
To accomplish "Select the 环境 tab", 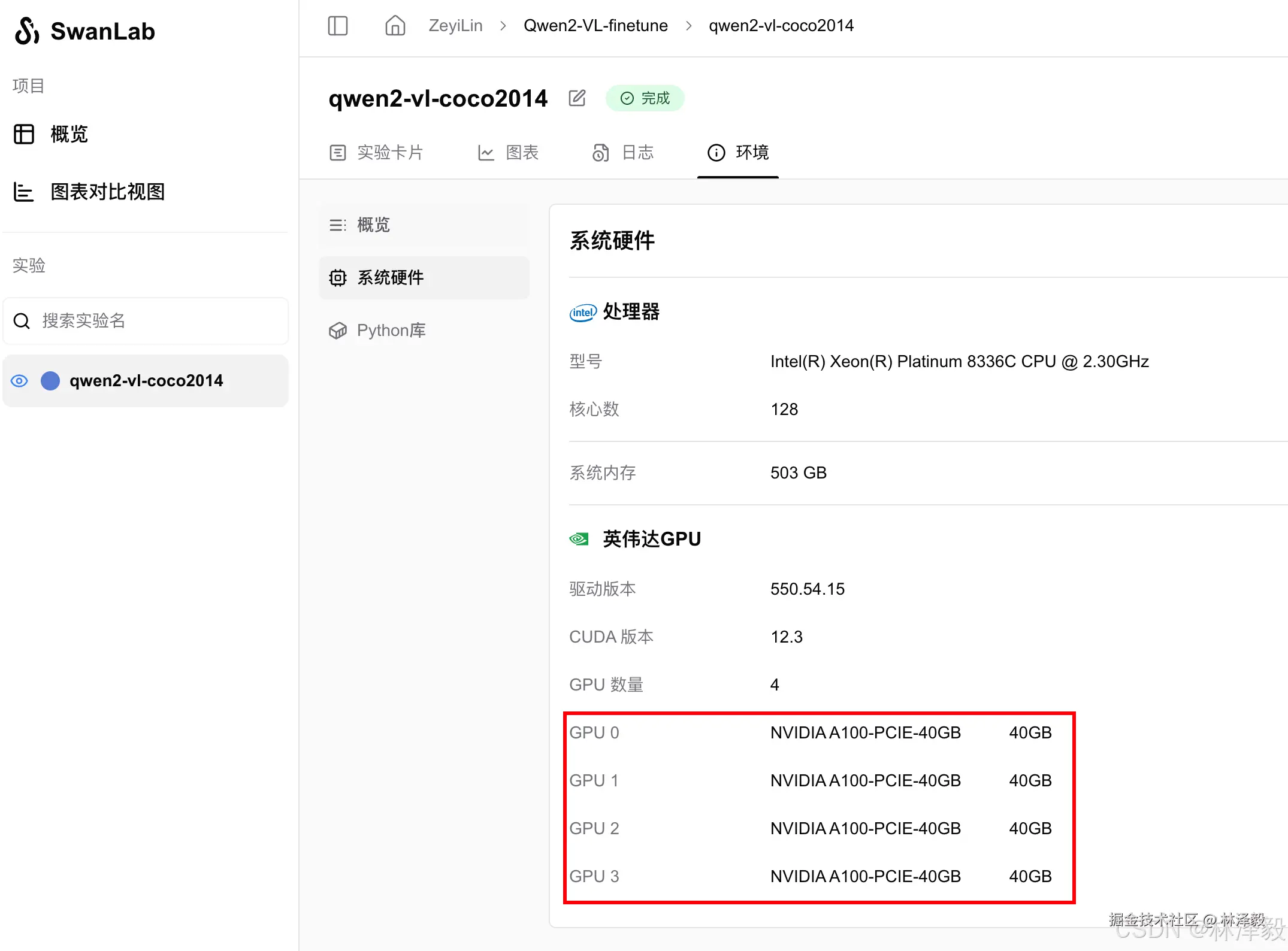I will 738,153.
